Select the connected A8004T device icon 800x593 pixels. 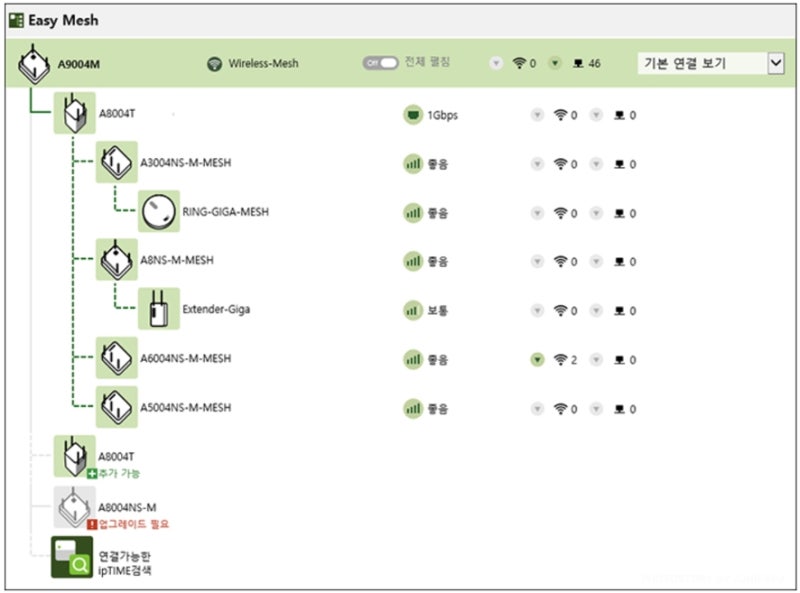[74, 113]
